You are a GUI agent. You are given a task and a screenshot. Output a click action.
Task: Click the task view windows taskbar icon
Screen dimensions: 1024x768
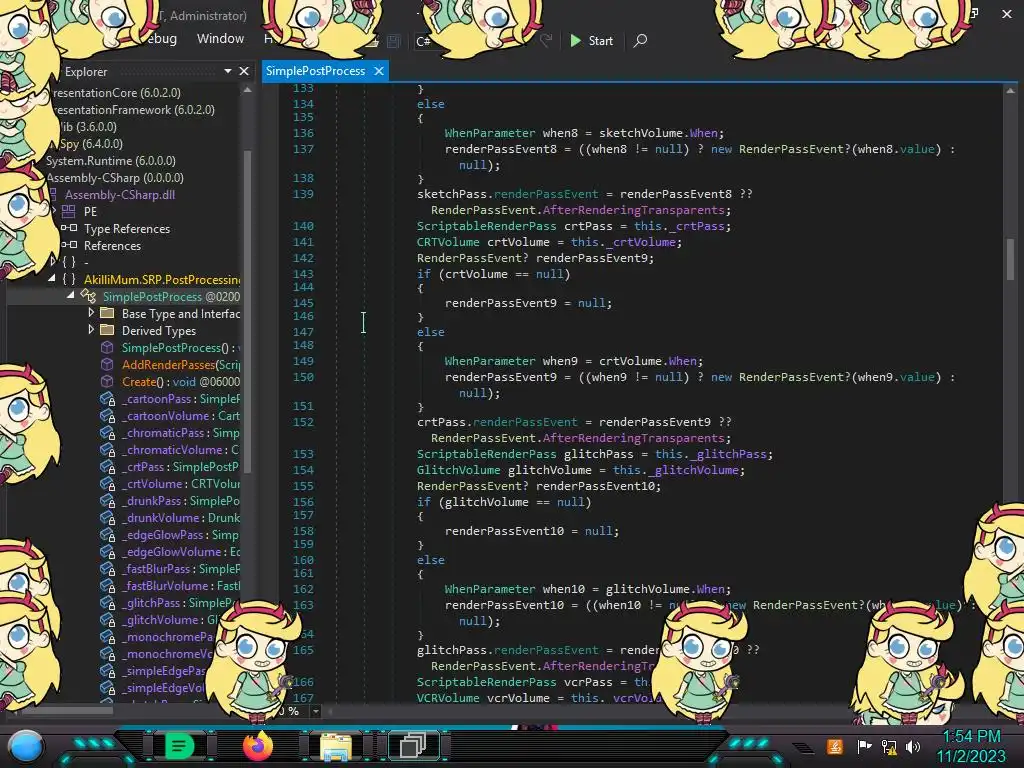(x=413, y=746)
